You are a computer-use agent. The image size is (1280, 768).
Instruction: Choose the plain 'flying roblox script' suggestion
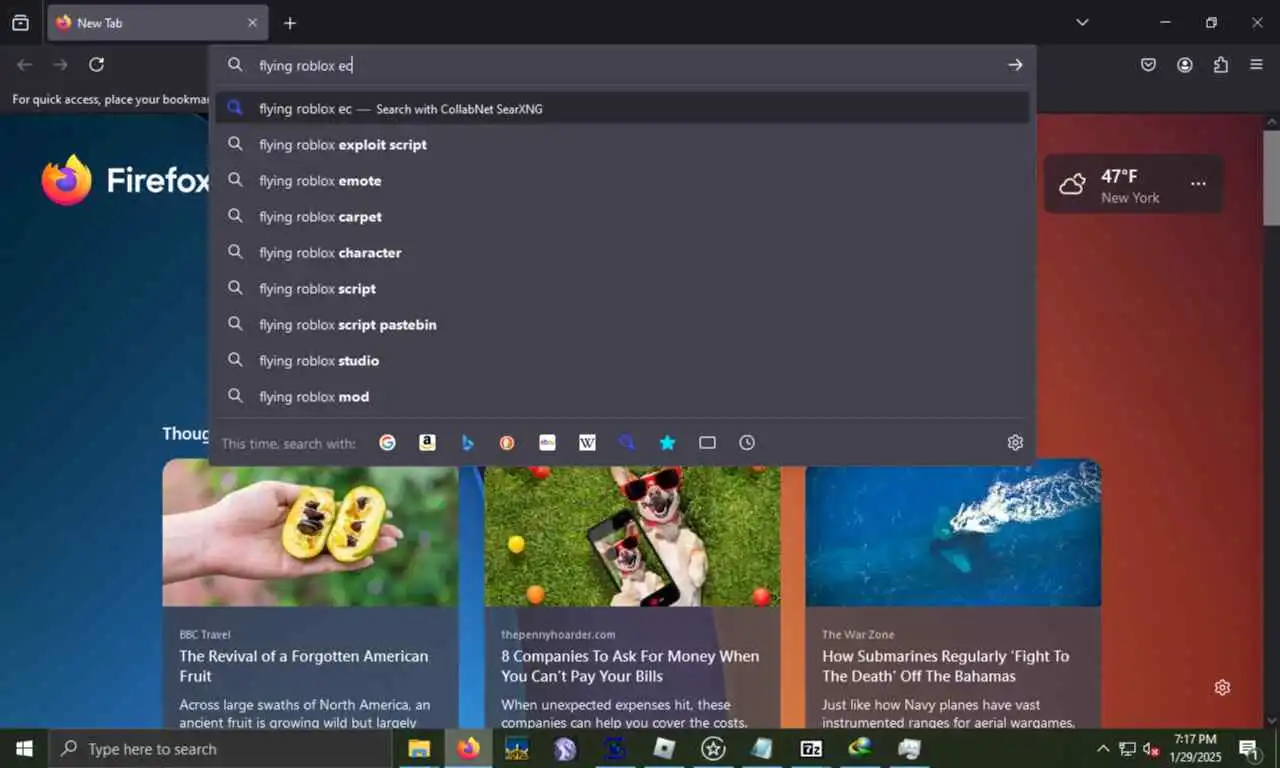(x=622, y=289)
